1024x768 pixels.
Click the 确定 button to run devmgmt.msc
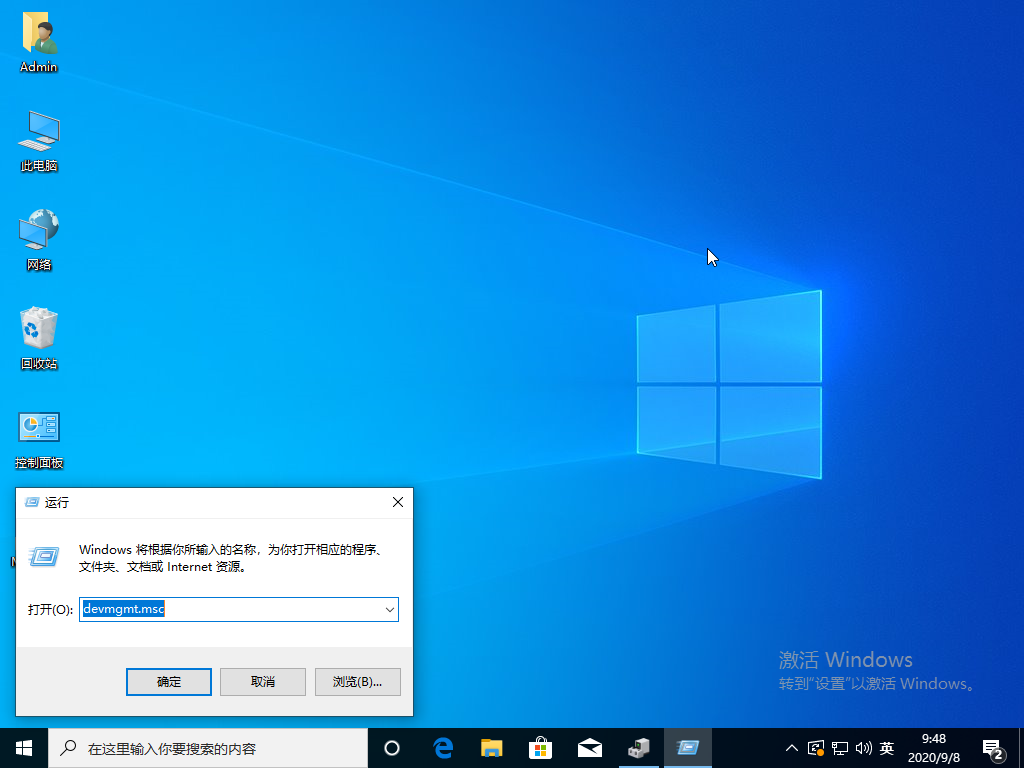tap(168, 681)
